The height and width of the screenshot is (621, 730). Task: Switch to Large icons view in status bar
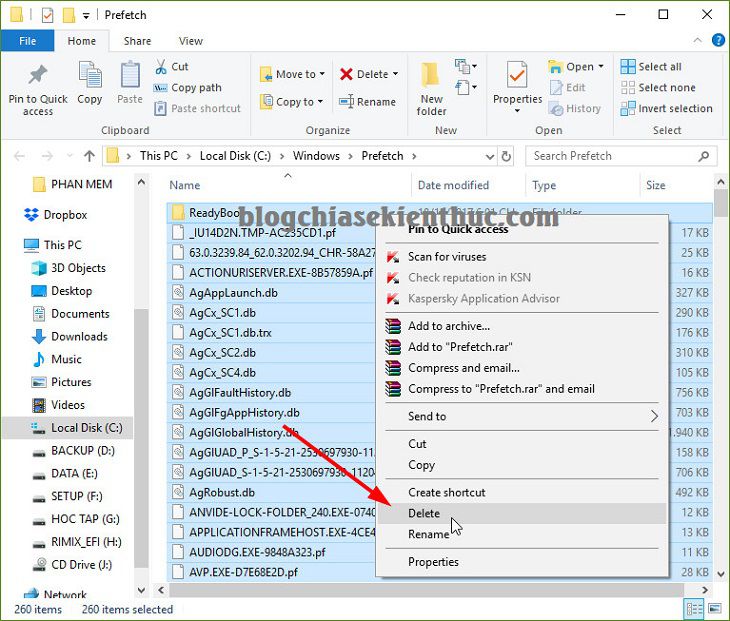pyautogui.click(x=714, y=608)
